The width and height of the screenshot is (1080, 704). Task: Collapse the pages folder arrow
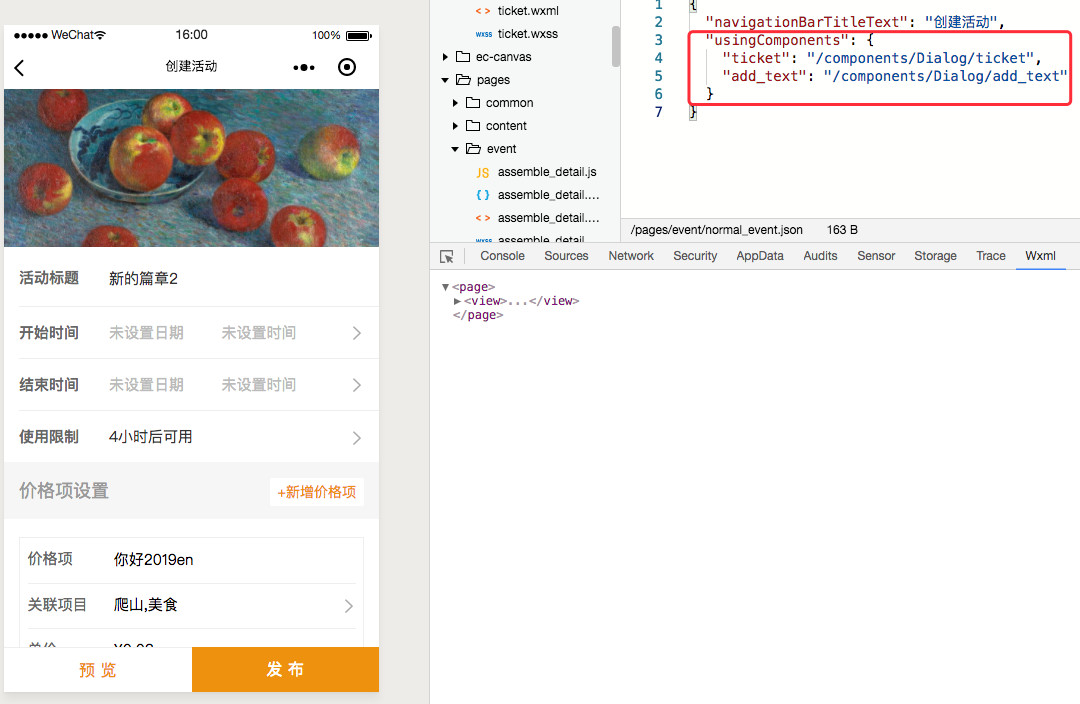click(x=445, y=80)
